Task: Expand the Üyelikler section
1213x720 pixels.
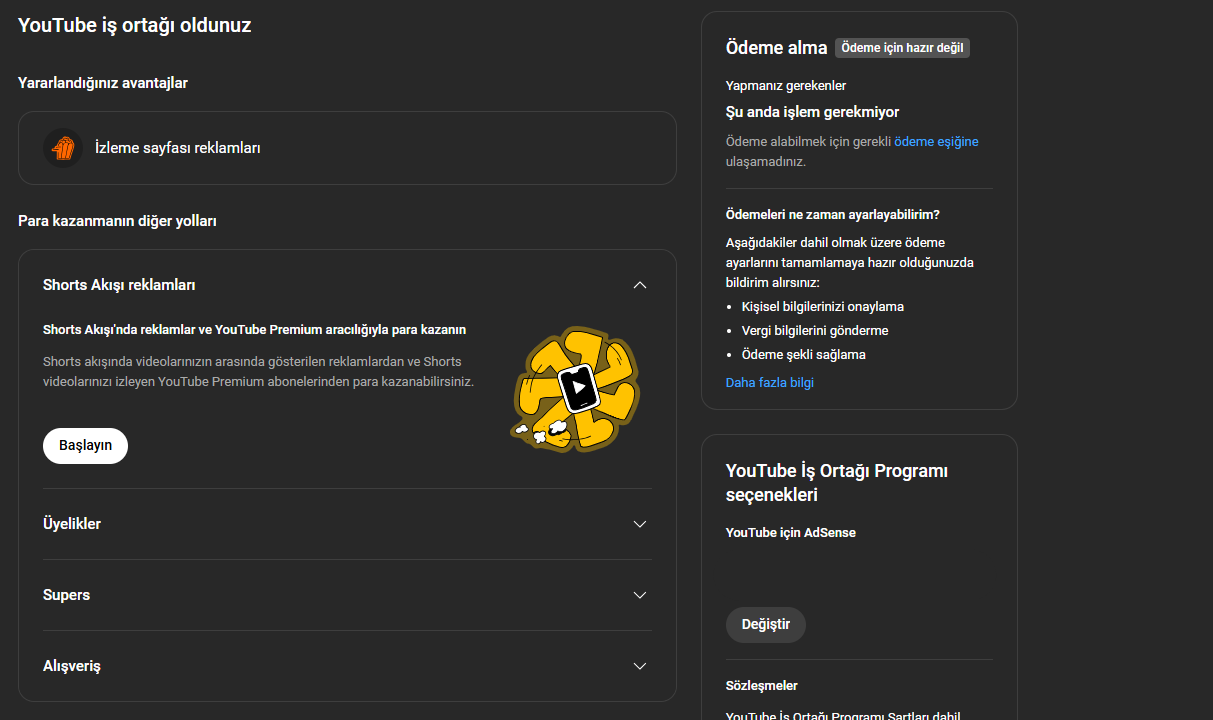Action: (x=640, y=524)
